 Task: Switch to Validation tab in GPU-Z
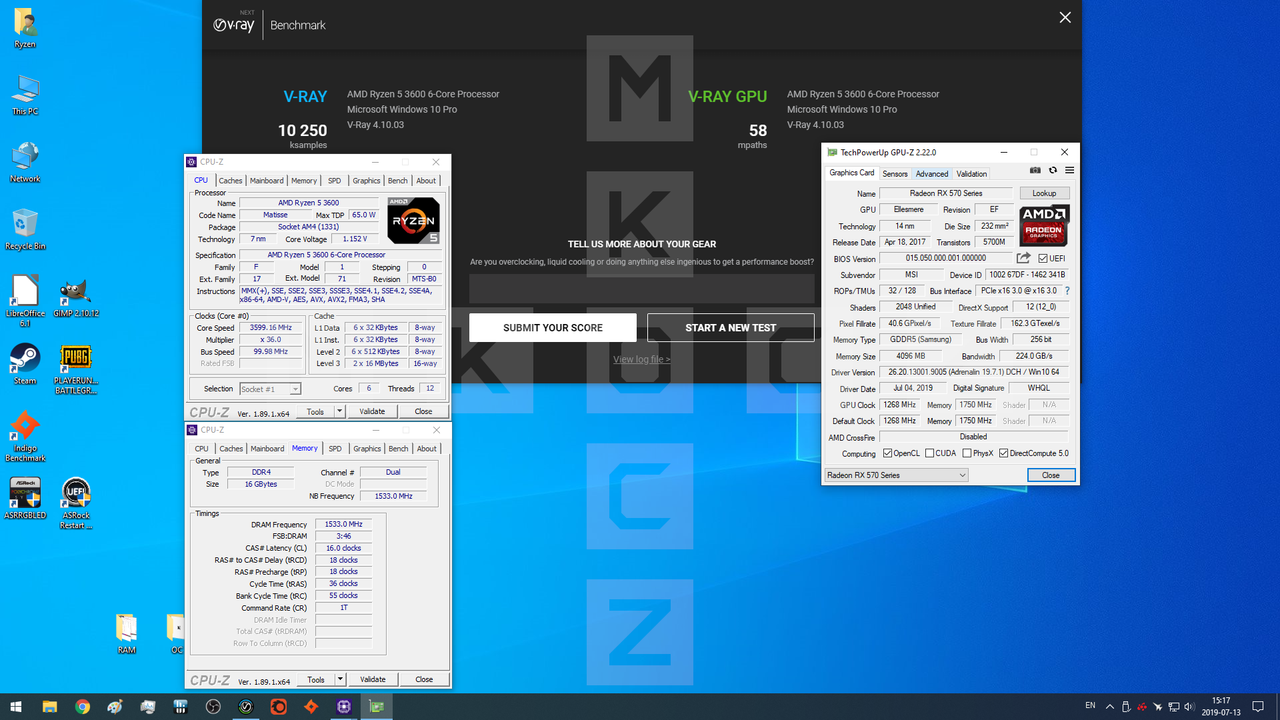coord(972,174)
